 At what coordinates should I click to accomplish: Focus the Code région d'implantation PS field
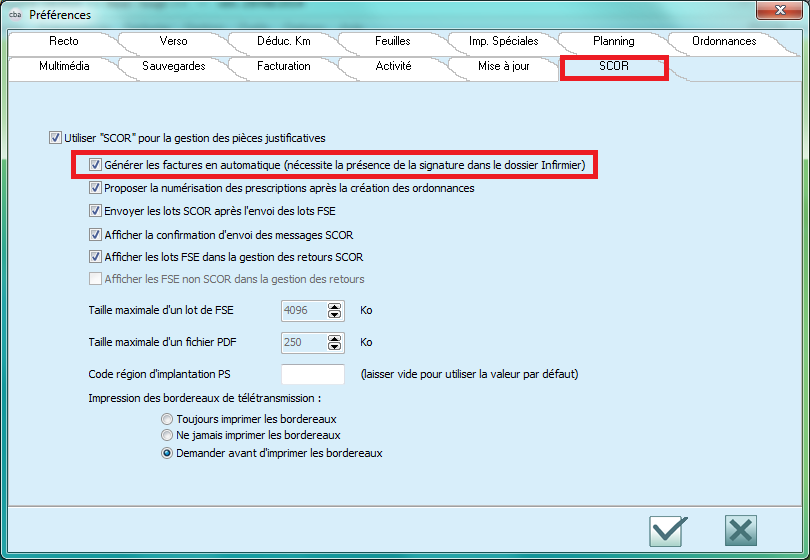click(x=313, y=374)
